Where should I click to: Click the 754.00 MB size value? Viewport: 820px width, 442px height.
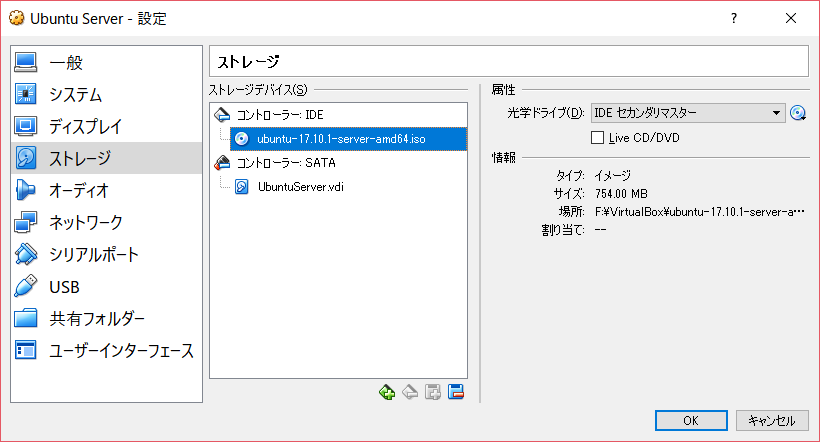621,194
